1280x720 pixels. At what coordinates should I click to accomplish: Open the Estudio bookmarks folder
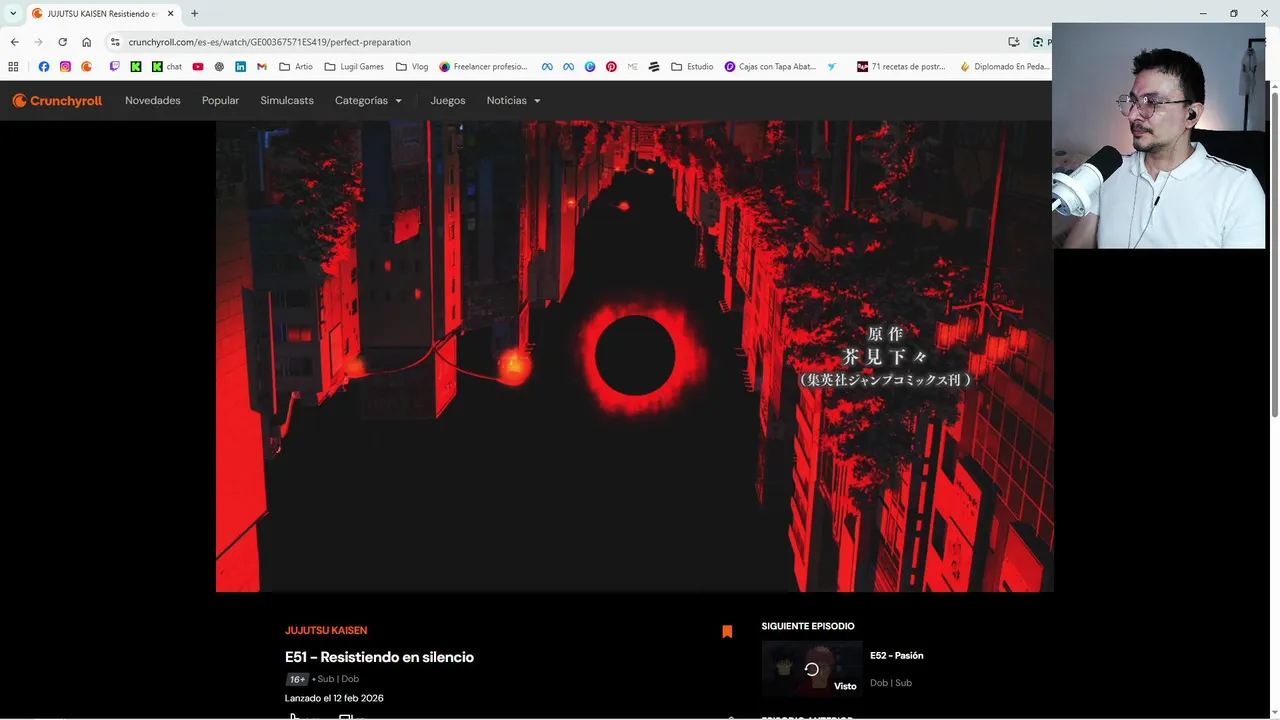692,67
